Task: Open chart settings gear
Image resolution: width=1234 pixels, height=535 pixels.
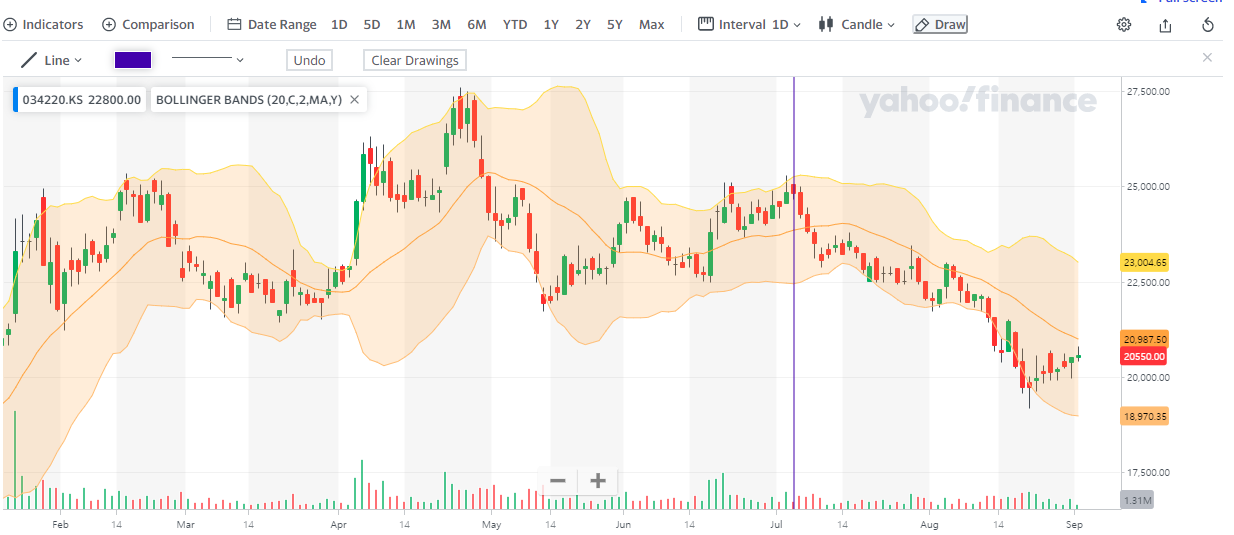Action: pos(1124,25)
